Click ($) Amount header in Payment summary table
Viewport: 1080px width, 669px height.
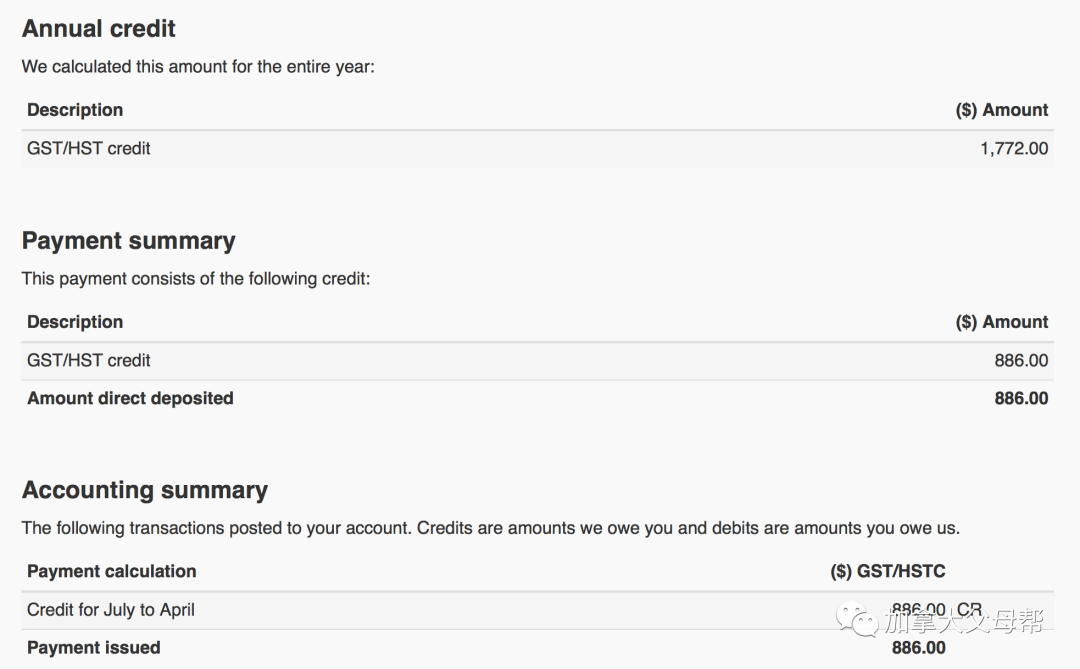[x=1001, y=322]
